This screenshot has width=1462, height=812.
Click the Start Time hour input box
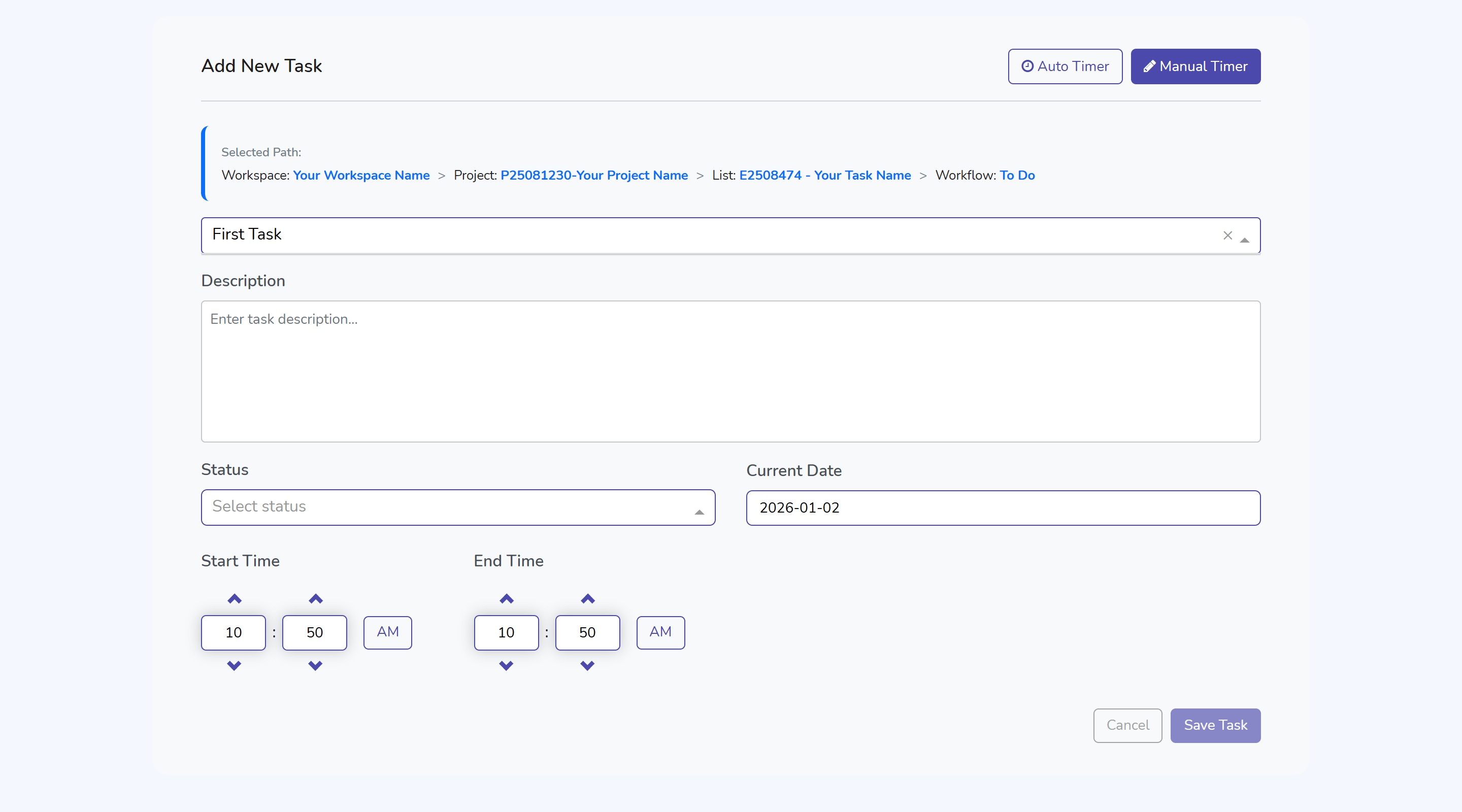234,632
